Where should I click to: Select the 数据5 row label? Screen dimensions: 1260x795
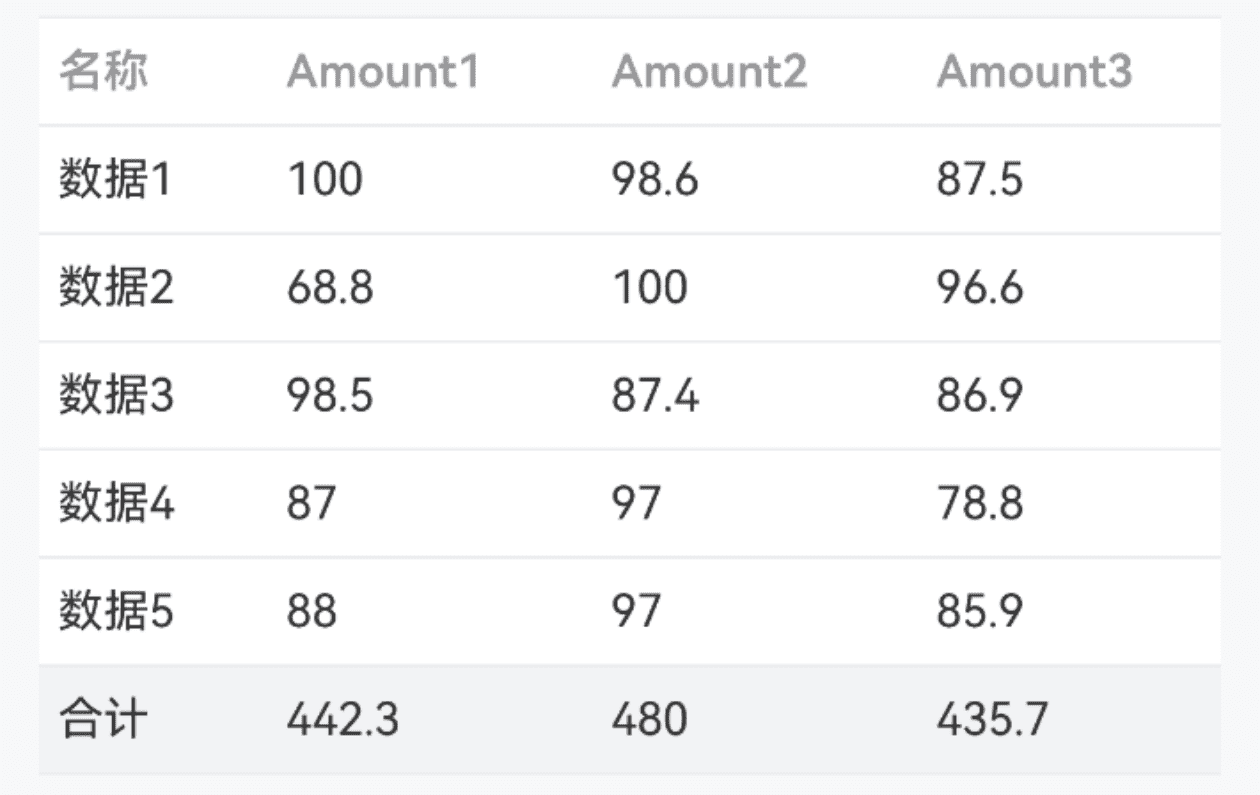coord(116,611)
